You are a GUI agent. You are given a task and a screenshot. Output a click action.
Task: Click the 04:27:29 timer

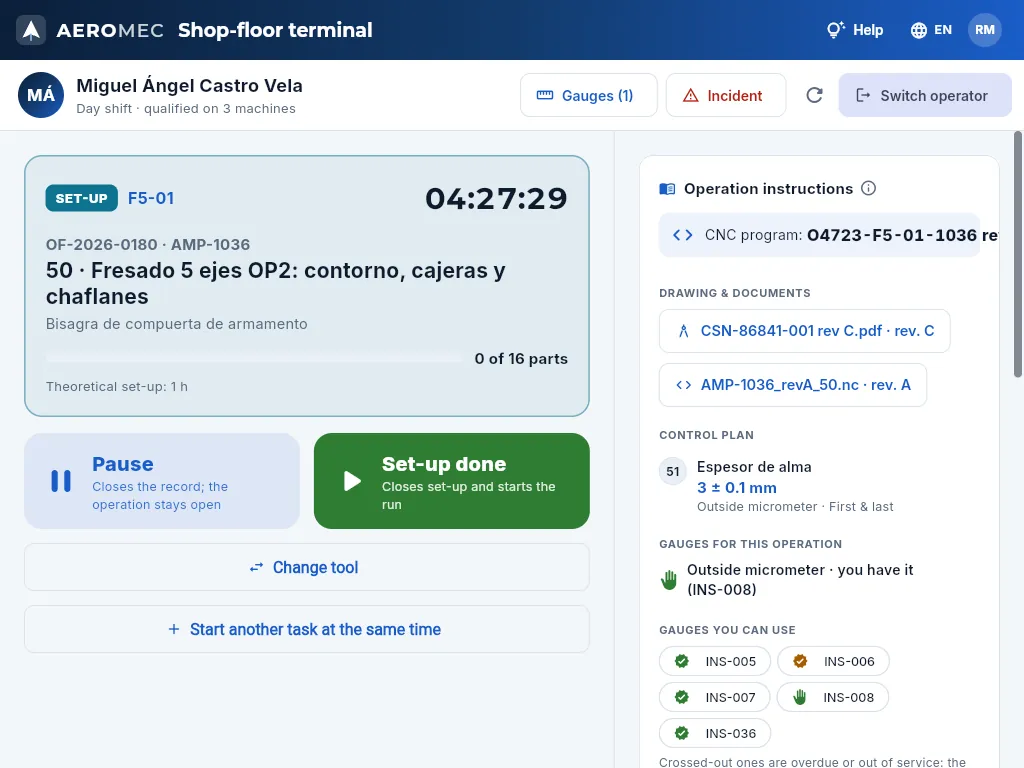click(x=496, y=199)
